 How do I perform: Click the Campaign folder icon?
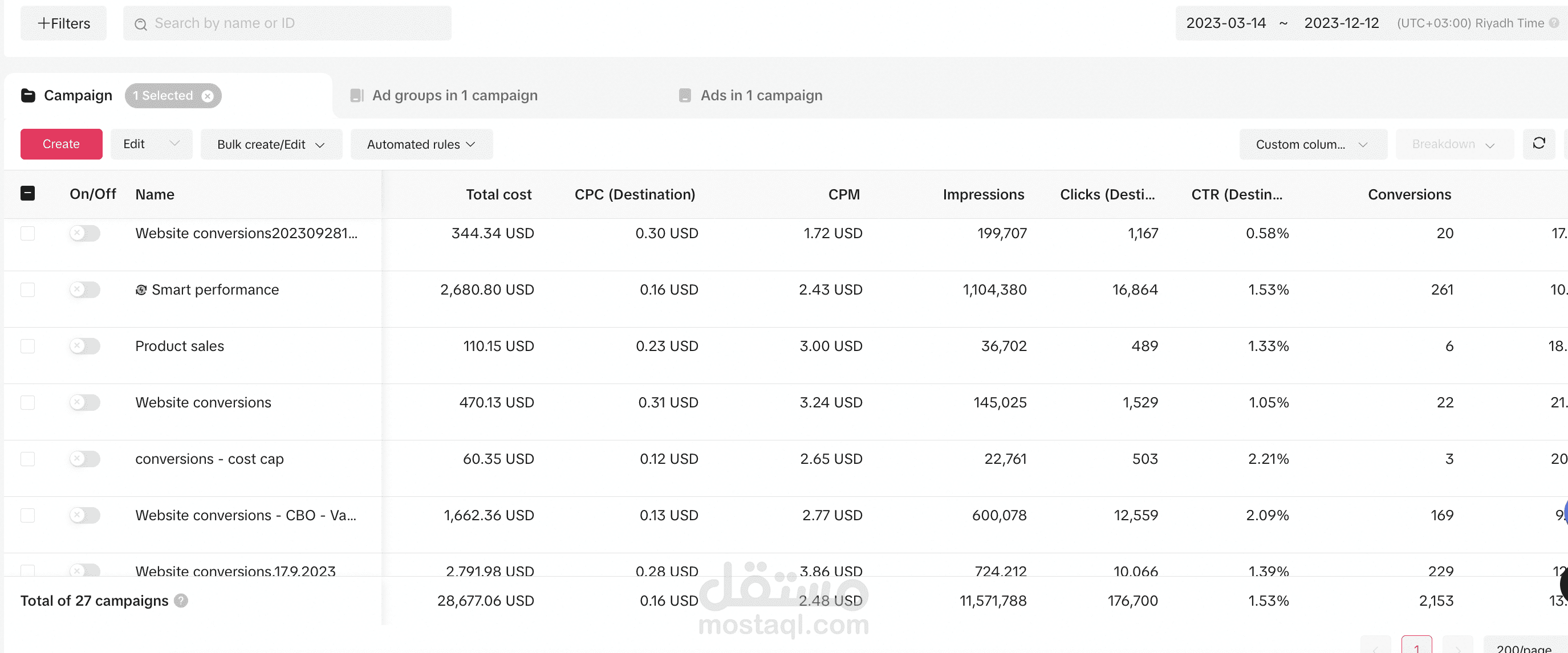coord(28,96)
